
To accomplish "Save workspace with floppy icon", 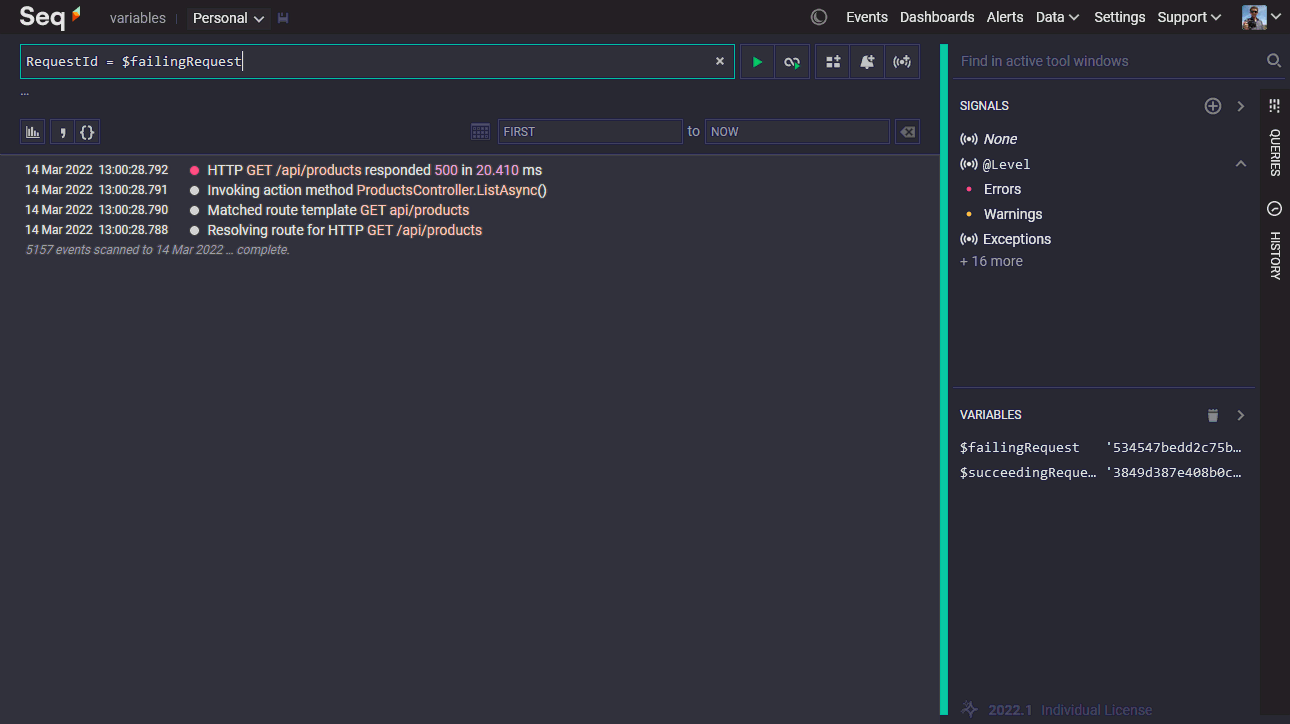I will [x=283, y=18].
